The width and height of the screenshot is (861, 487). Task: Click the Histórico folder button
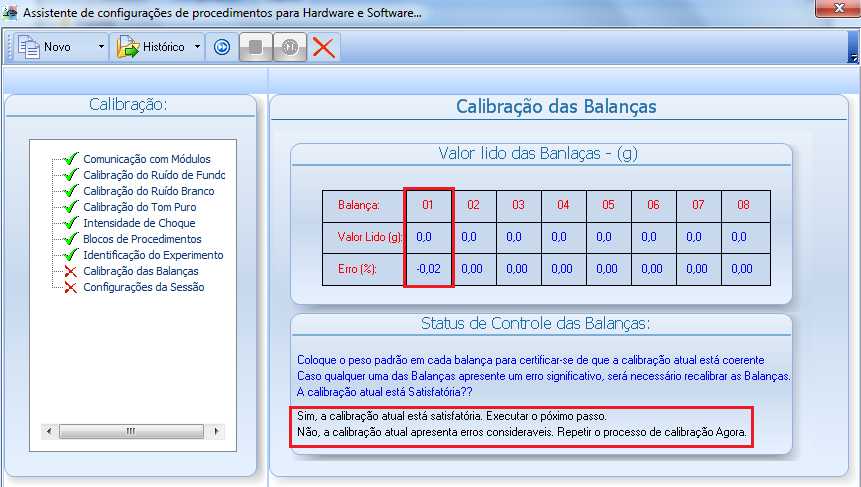pyautogui.click(x=151, y=47)
